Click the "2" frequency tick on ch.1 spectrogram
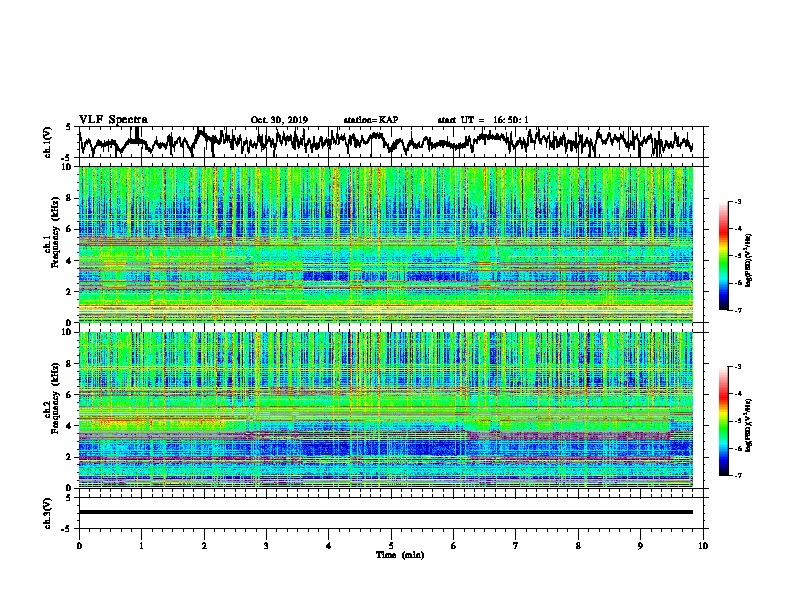This screenshot has height=612, width=792. (x=70, y=291)
